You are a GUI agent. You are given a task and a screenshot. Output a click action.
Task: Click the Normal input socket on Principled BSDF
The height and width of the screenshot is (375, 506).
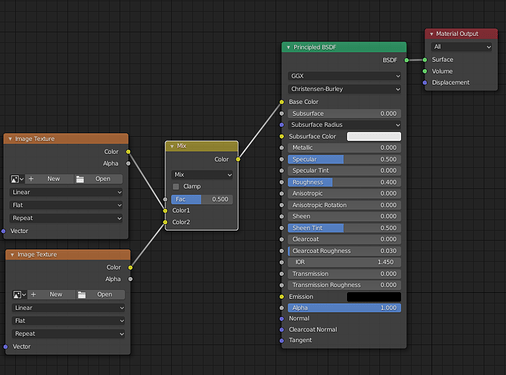[x=282, y=319]
